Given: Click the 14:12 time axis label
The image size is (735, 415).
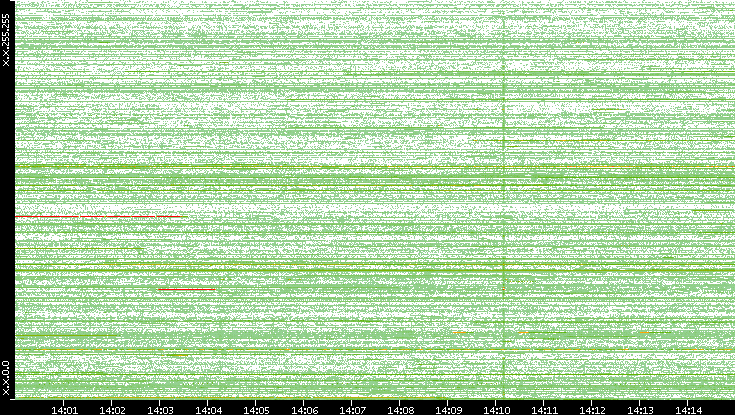Looking at the screenshot, I should pyautogui.click(x=592, y=411).
